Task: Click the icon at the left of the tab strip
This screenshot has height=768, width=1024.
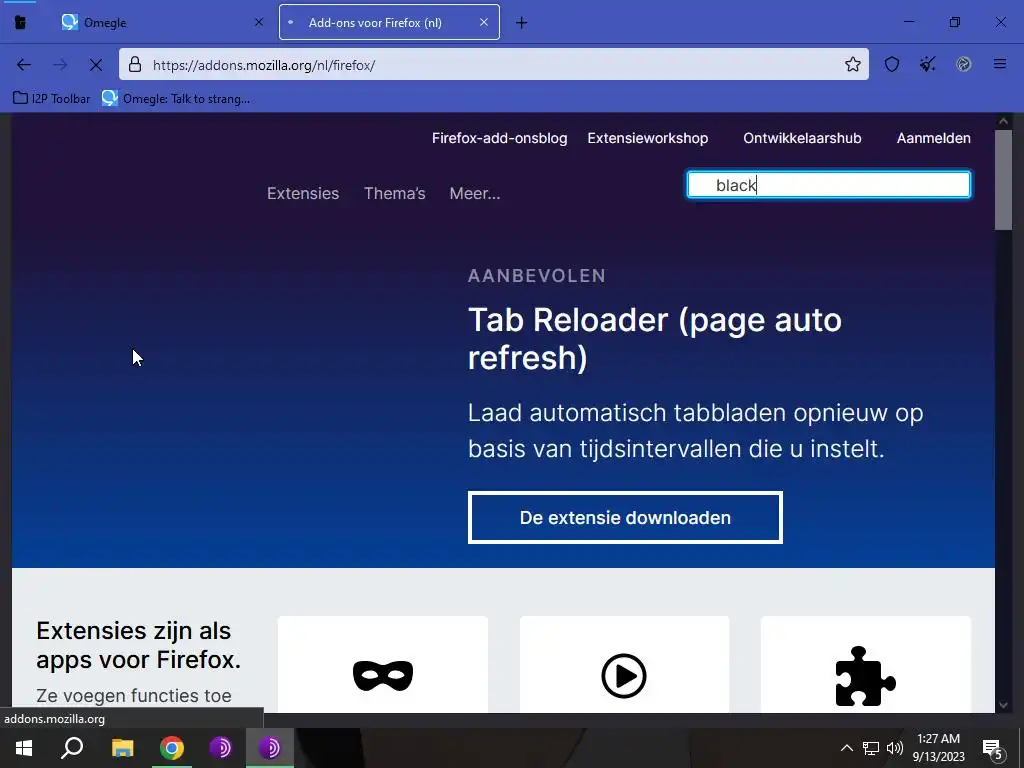Action: tap(20, 23)
